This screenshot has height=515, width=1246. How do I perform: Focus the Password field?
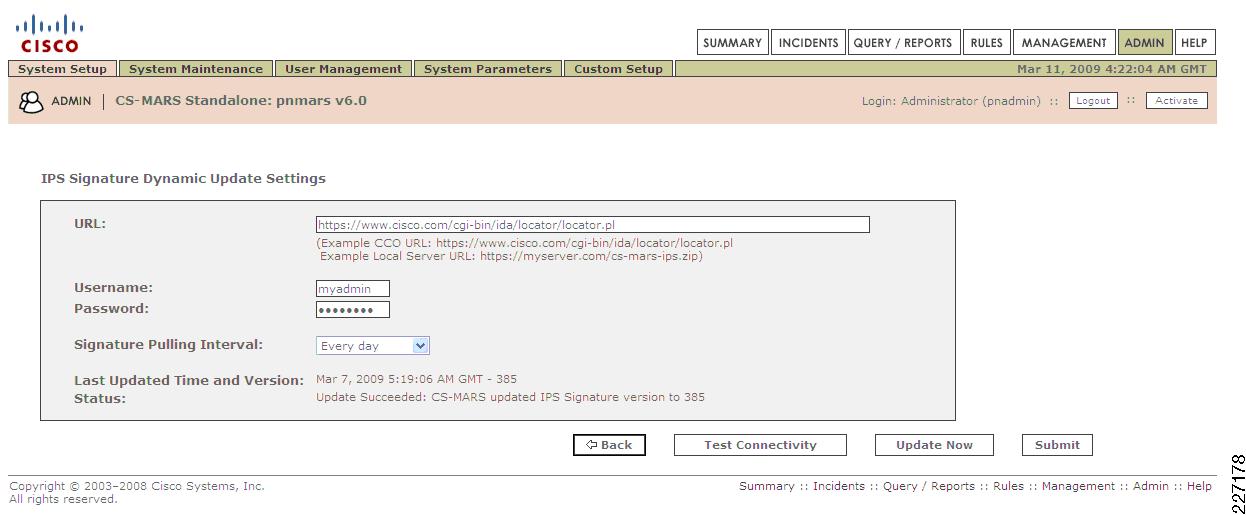[353, 310]
